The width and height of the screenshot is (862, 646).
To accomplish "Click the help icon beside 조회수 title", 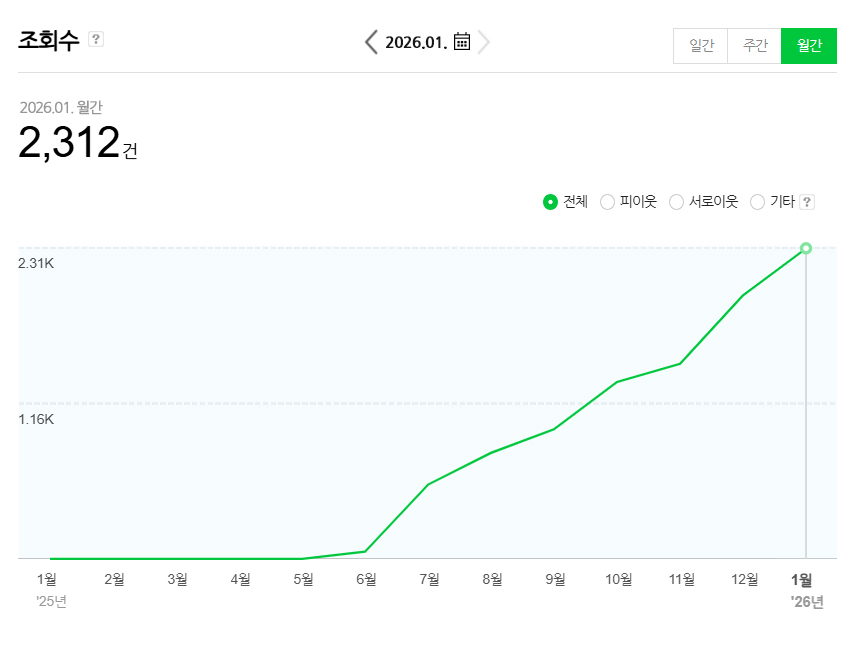I will click(96, 39).
